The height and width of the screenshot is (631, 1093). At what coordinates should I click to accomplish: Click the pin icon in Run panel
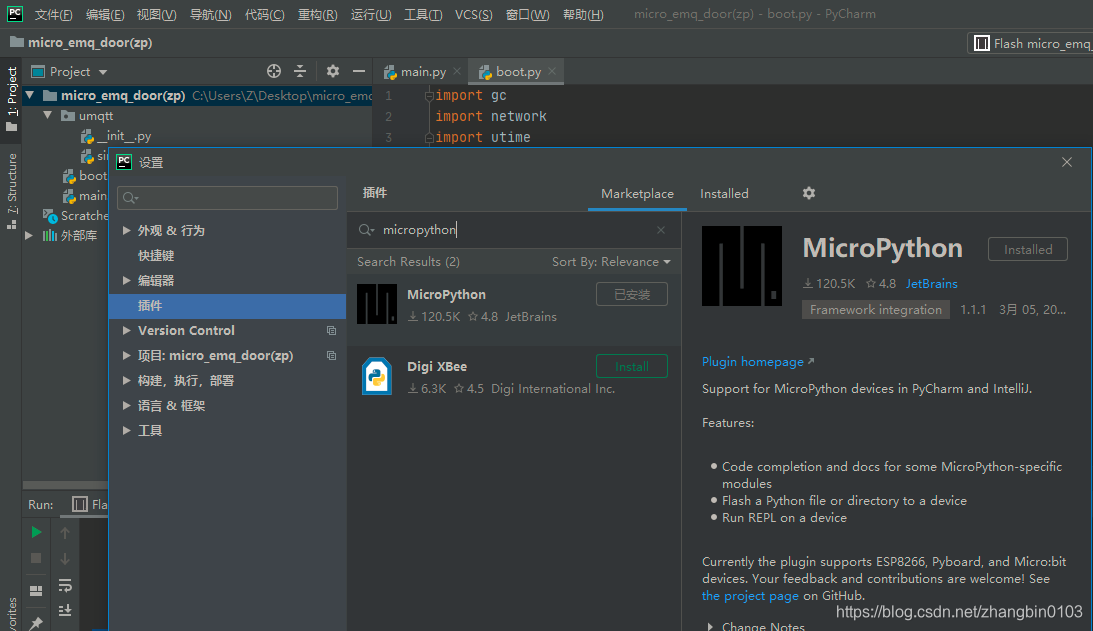point(36,622)
